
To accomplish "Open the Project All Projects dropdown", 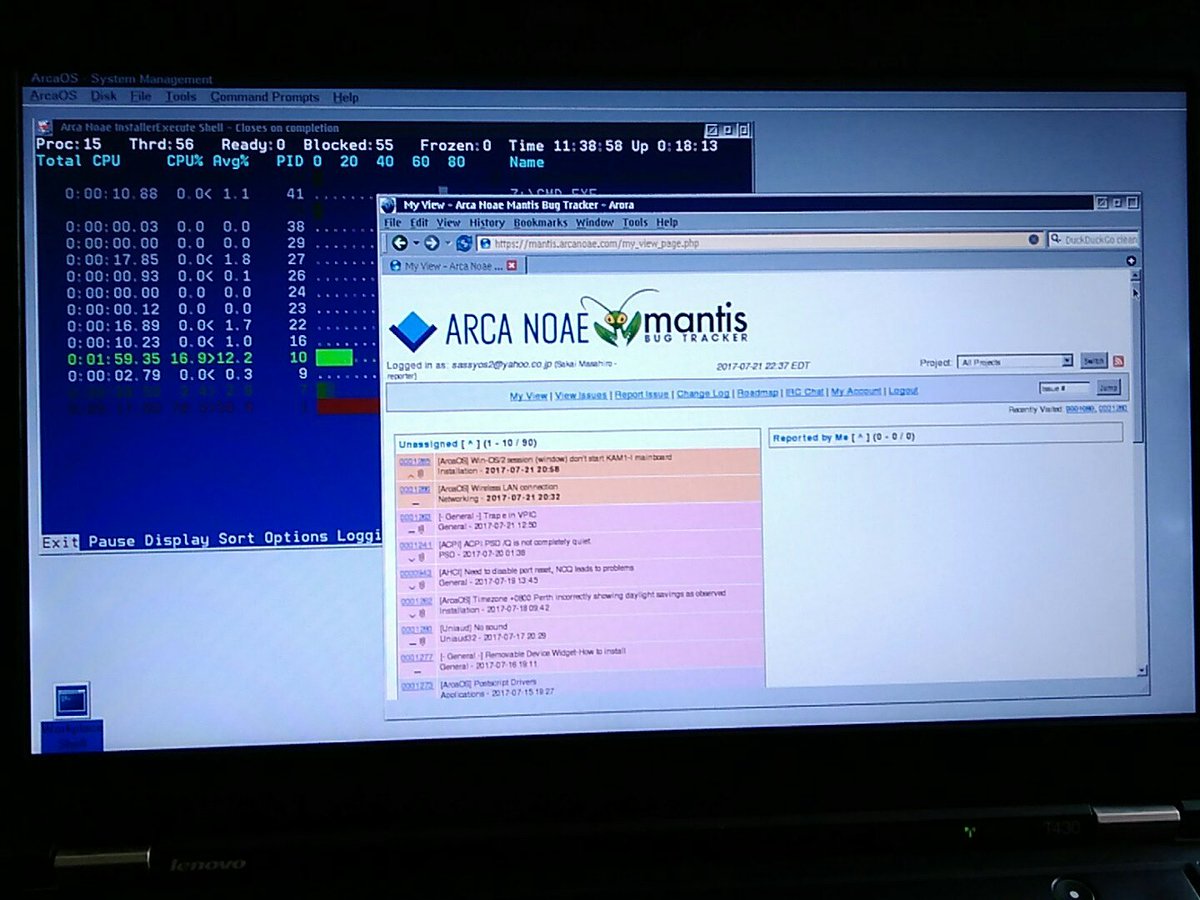I will click(x=1014, y=361).
